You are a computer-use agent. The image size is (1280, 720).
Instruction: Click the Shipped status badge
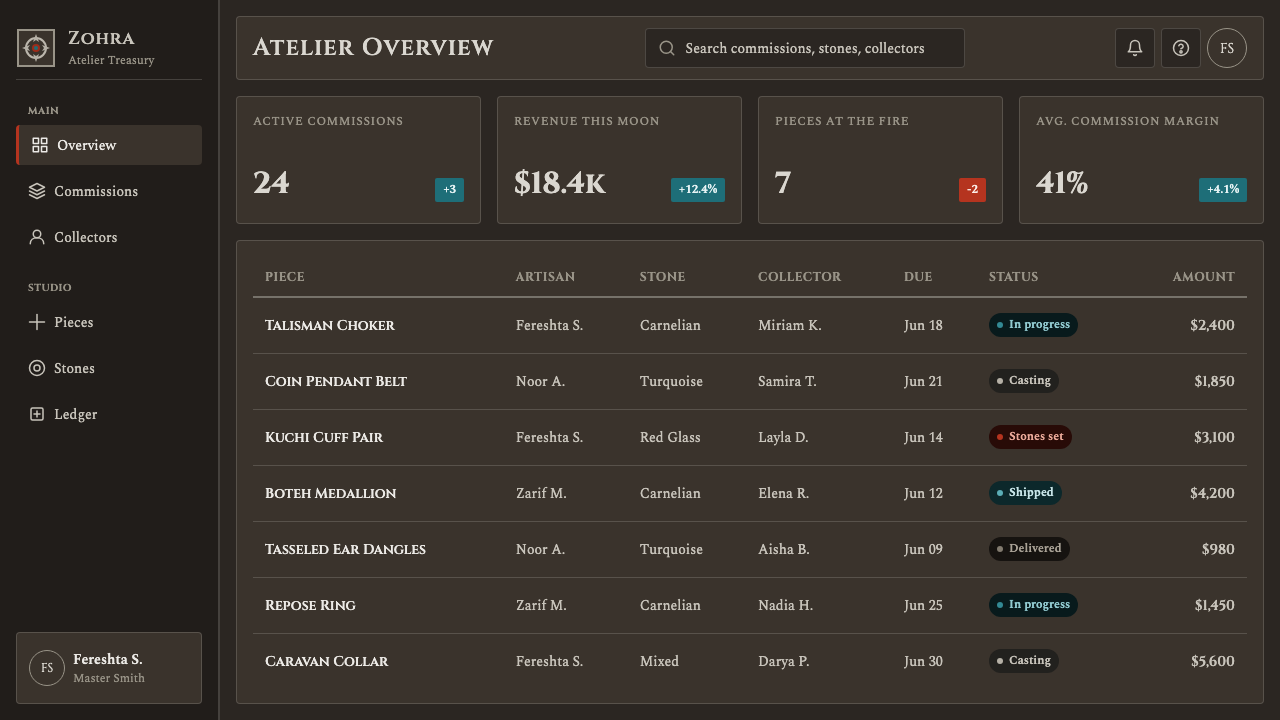point(1025,493)
